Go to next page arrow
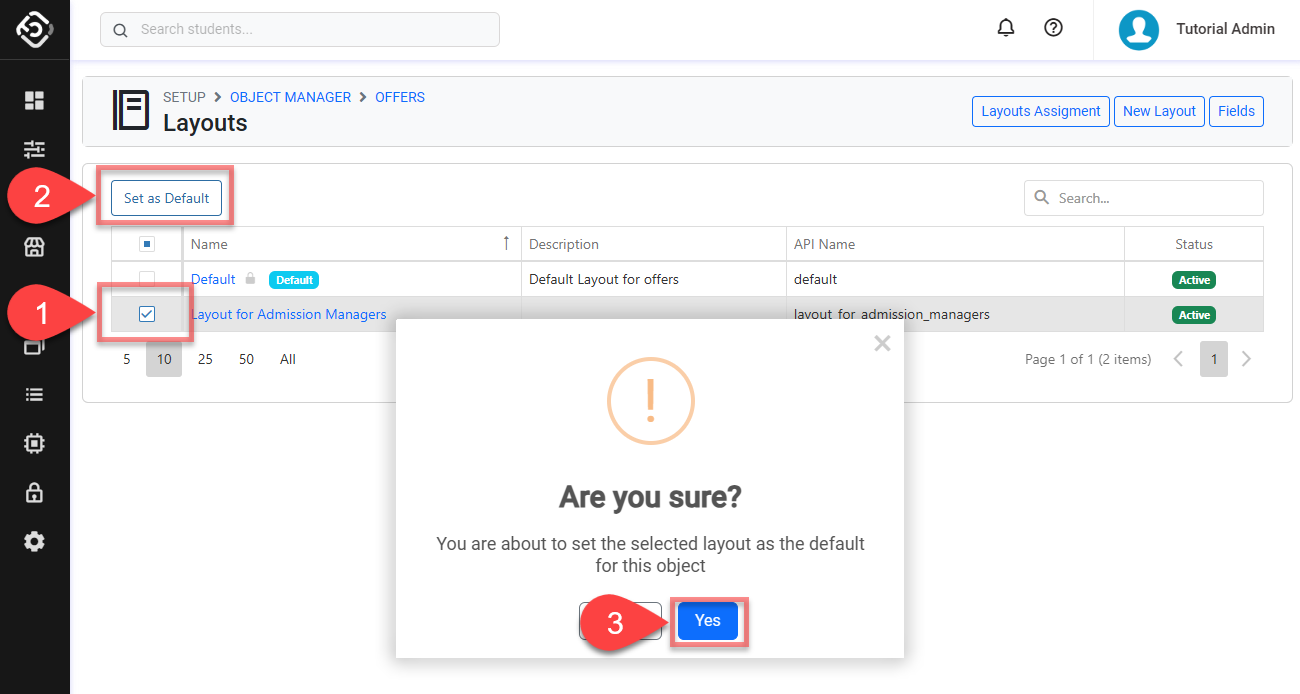The image size is (1300, 694). [1246, 359]
